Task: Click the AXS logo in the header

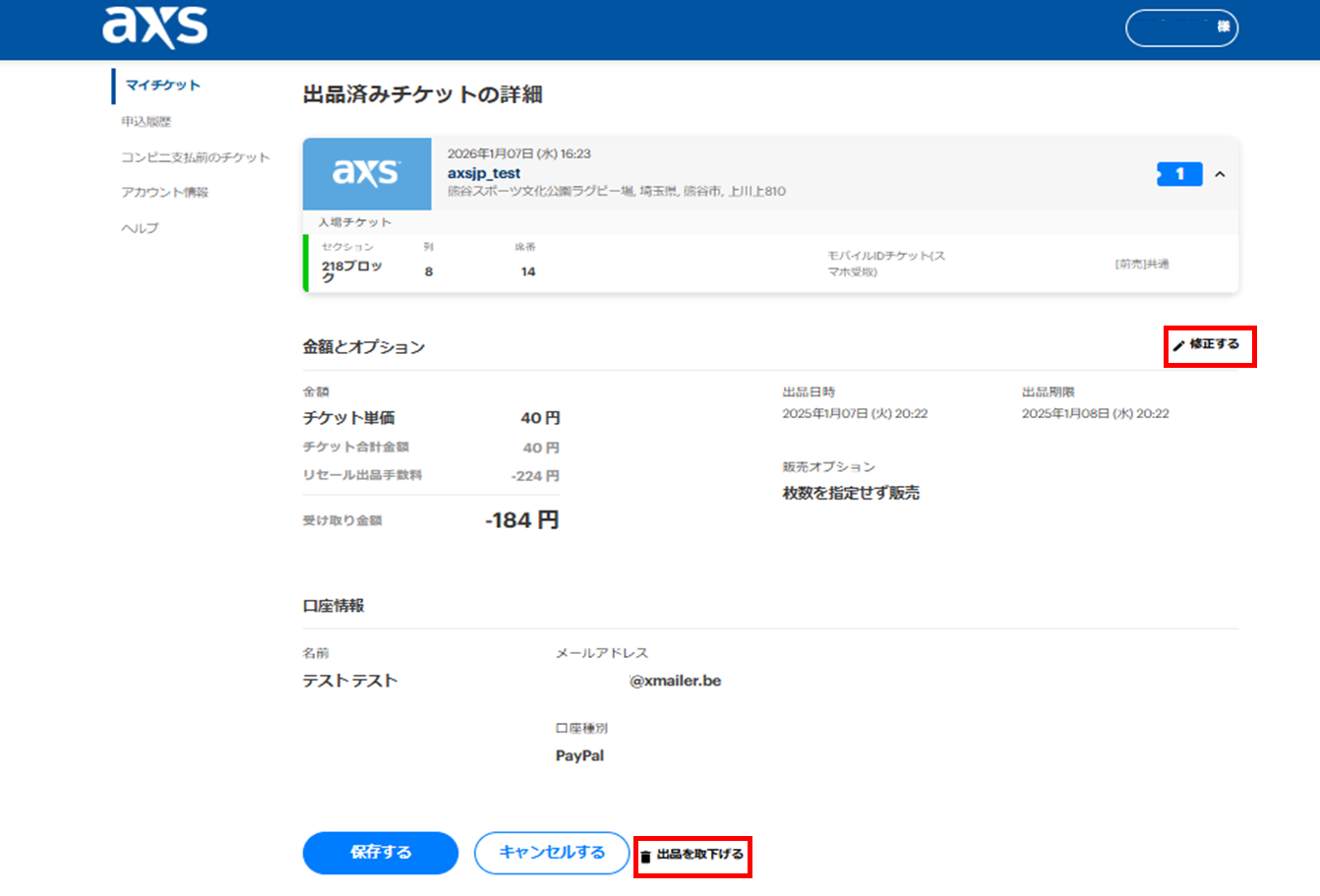Action: (x=154, y=27)
